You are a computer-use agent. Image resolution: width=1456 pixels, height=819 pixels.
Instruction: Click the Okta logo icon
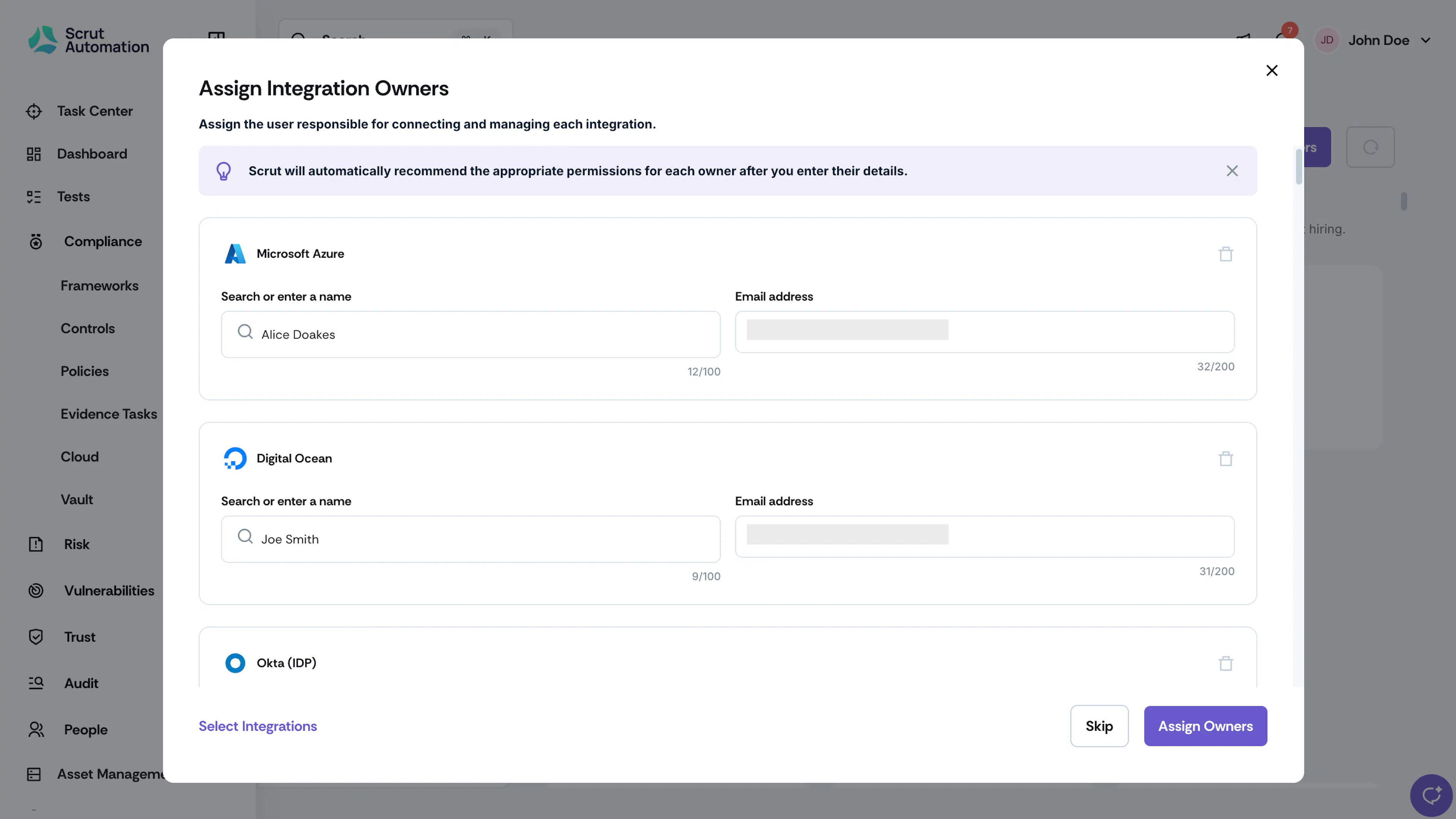click(235, 662)
